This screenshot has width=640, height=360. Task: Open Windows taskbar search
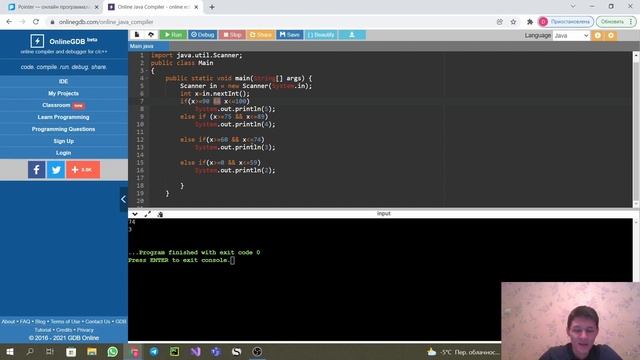coord(30,351)
